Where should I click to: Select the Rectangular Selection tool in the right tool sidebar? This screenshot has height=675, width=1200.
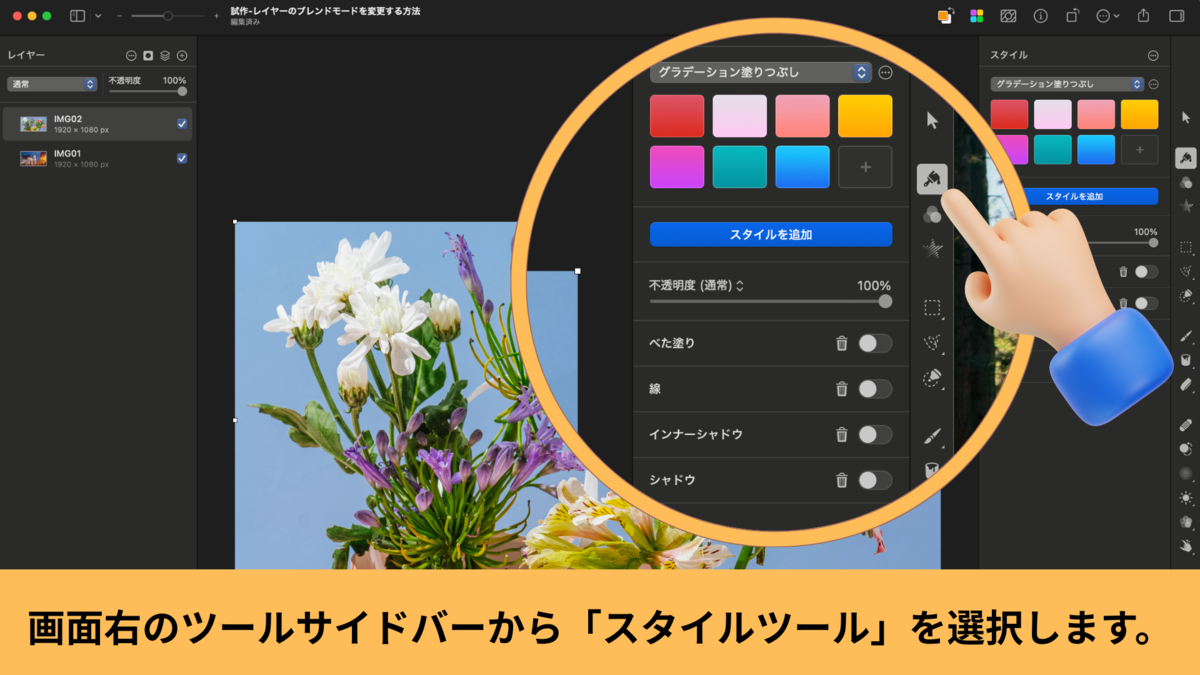pos(1186,247)
